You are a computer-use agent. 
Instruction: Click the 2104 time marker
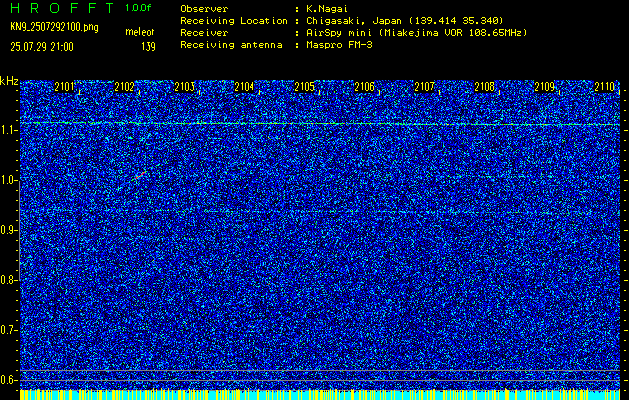coord(244,87)
